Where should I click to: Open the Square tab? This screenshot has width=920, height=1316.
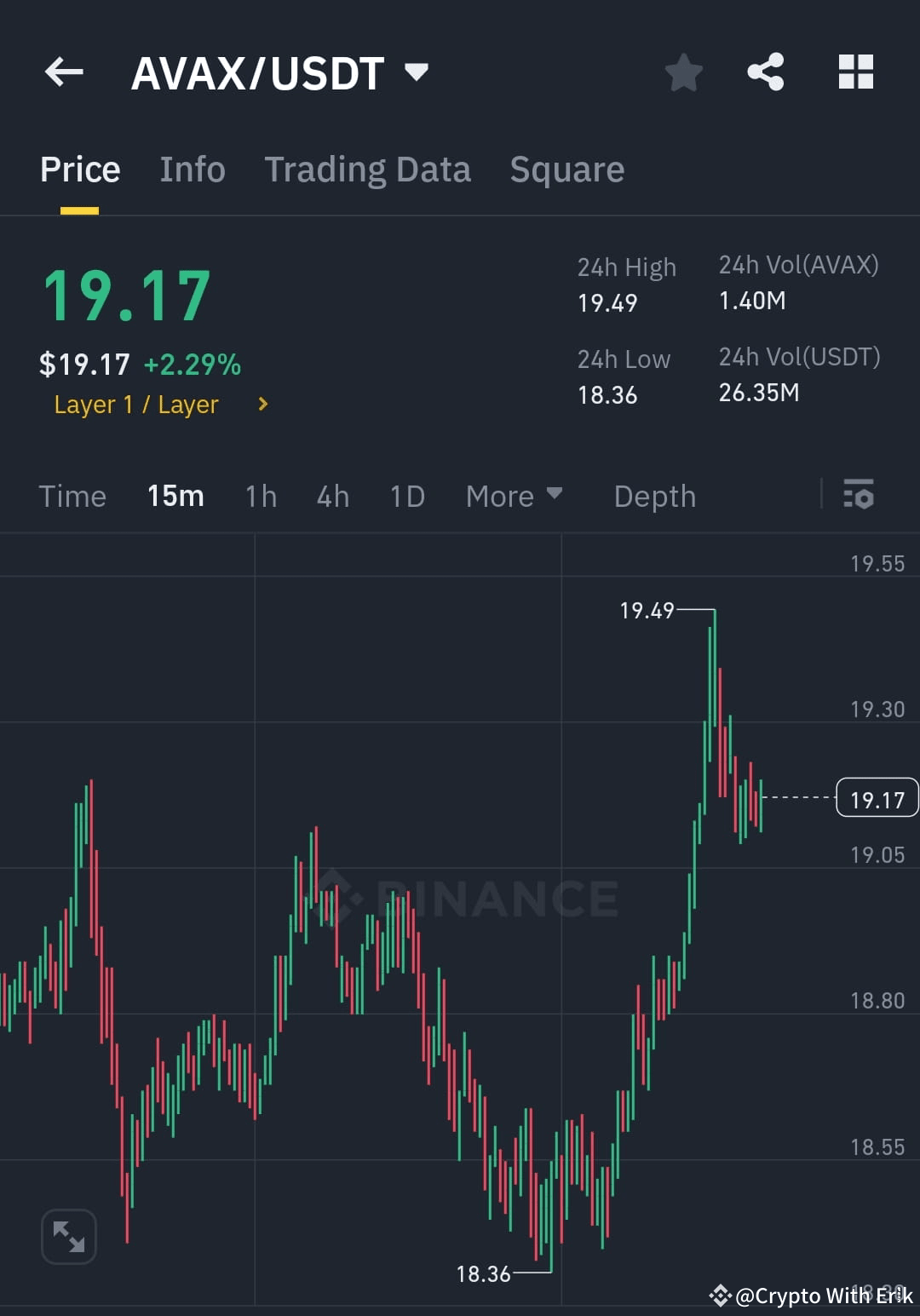(x=566, y=169)
